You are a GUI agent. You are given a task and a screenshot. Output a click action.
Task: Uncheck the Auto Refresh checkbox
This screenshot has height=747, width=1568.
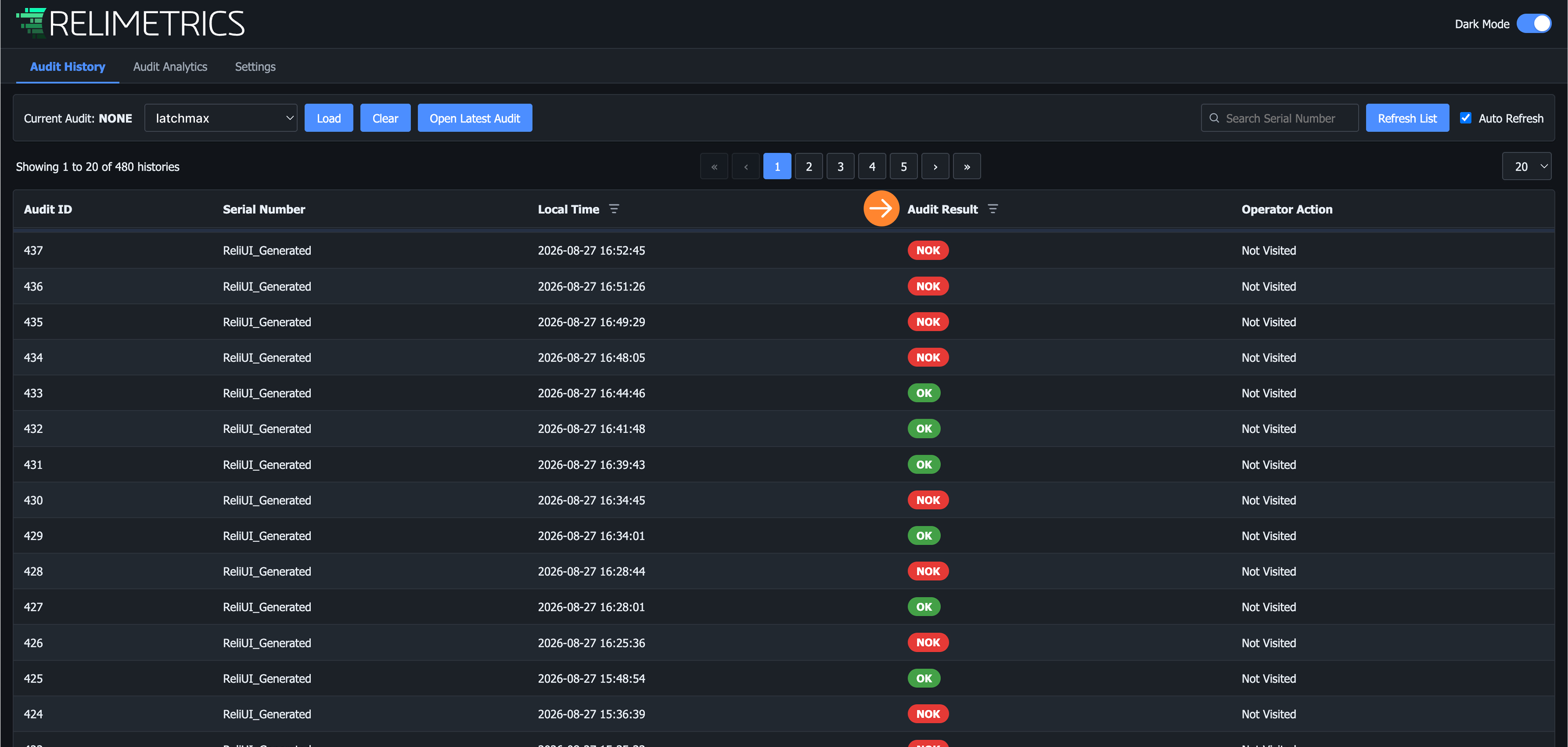click(x=1466, y=118)
